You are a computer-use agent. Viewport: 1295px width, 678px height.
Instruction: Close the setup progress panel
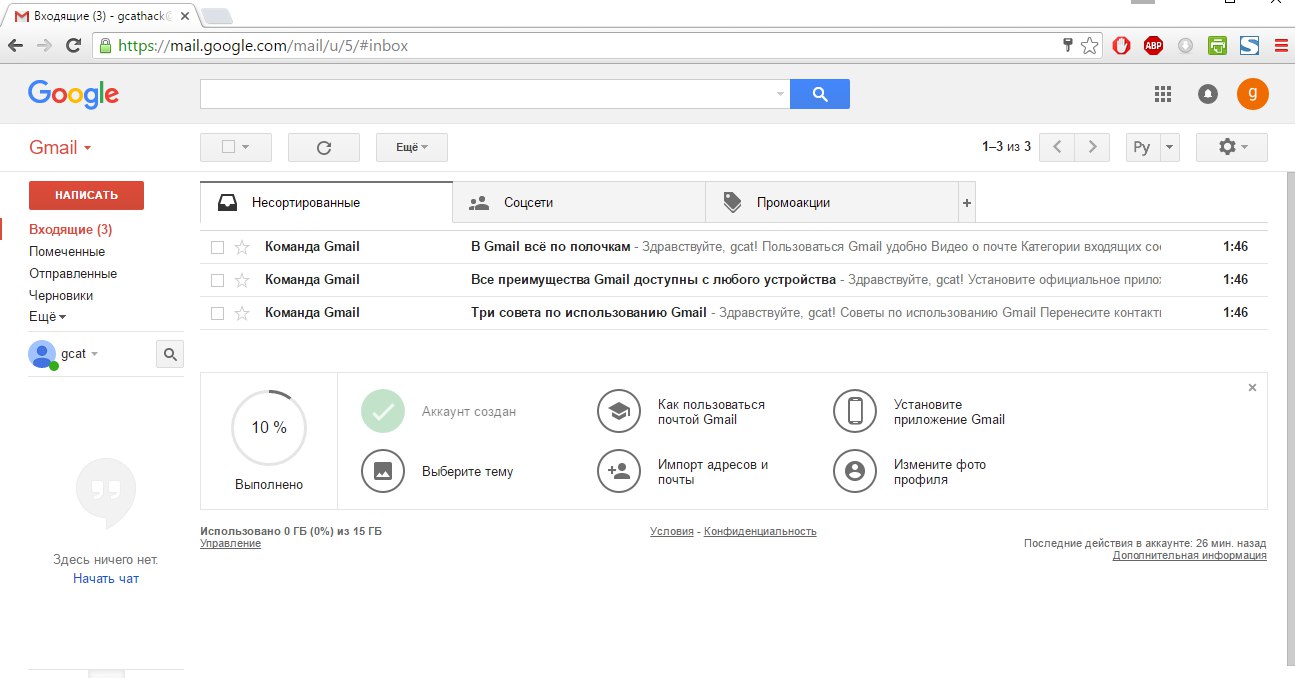(1252, 387)
